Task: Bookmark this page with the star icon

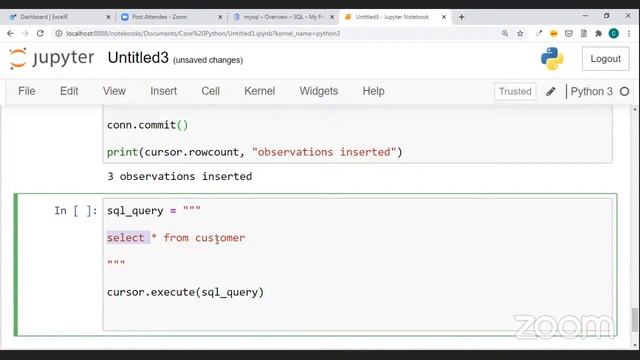Action: 520,33
